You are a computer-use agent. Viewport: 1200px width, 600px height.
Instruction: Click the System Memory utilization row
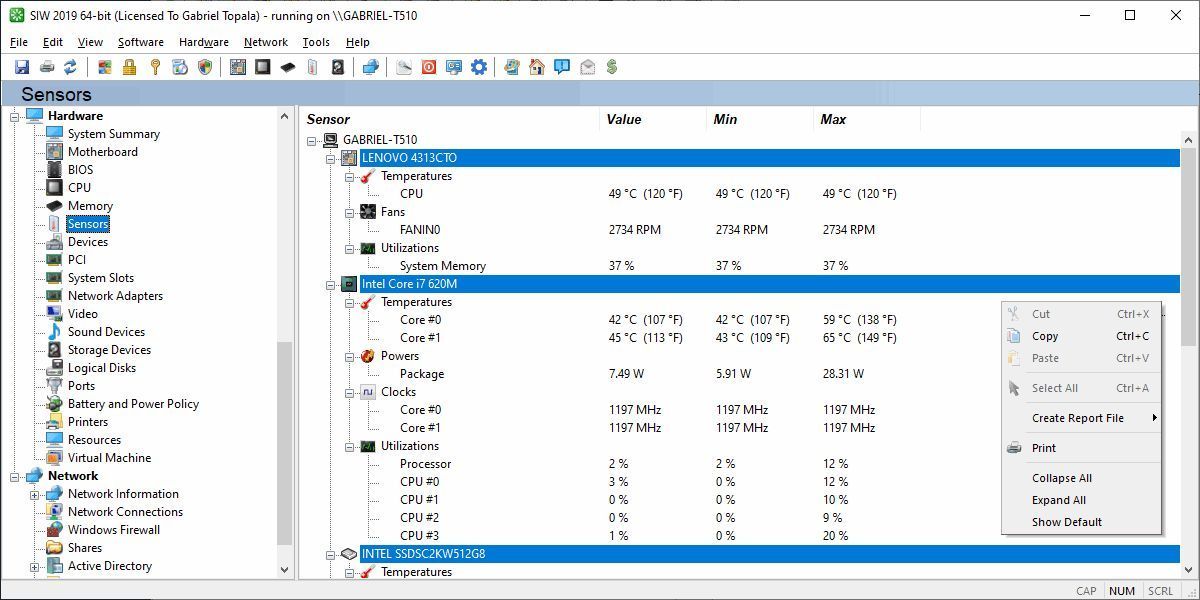point(740,266)
